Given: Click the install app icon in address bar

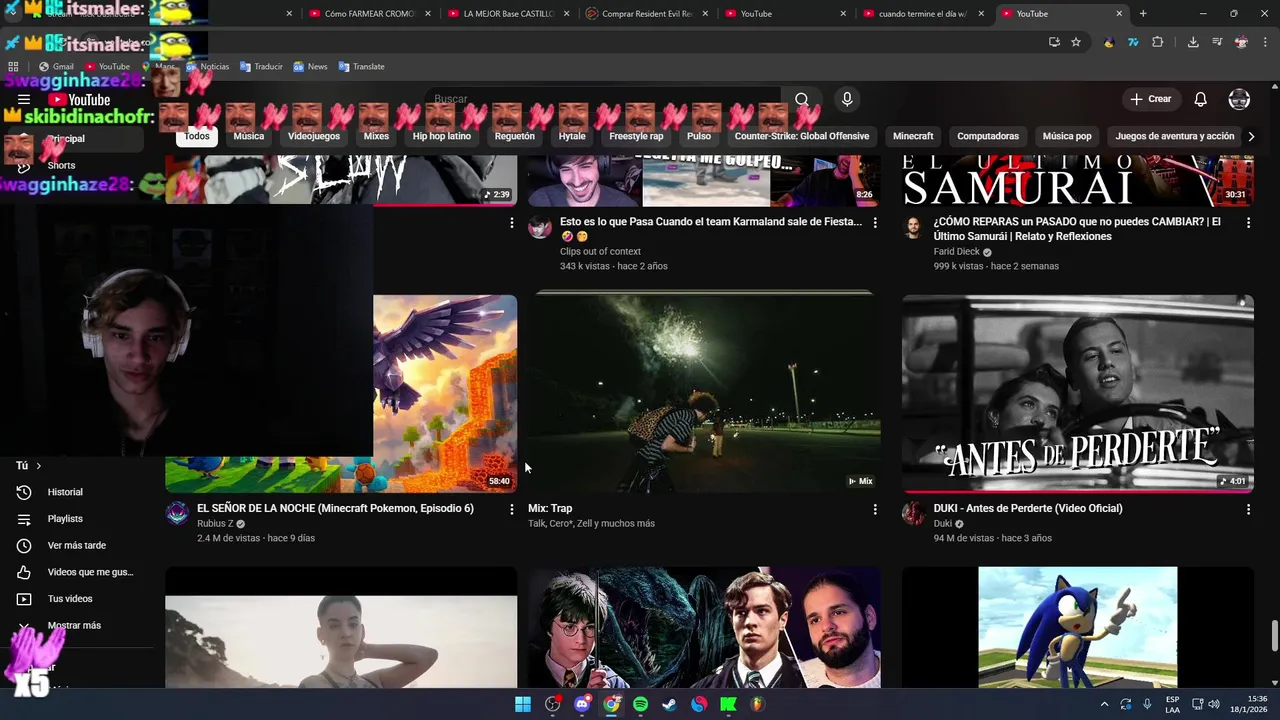Looking at the screenshot, I should [1054, 42].
